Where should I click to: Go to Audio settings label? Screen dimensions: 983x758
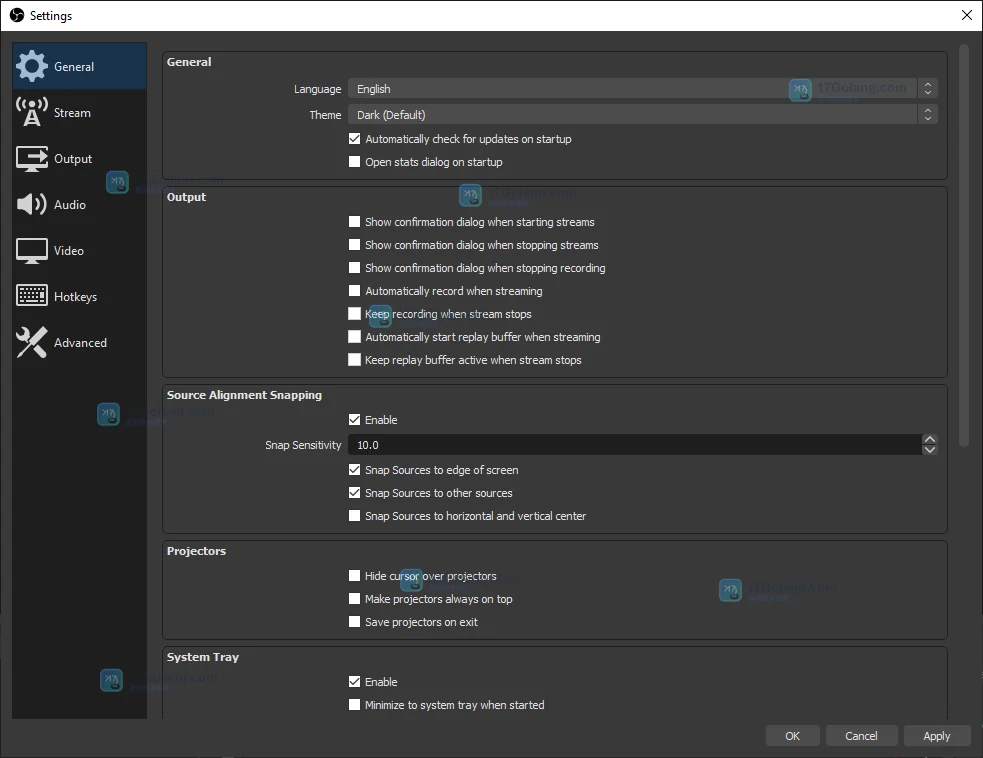coord(70,204)
